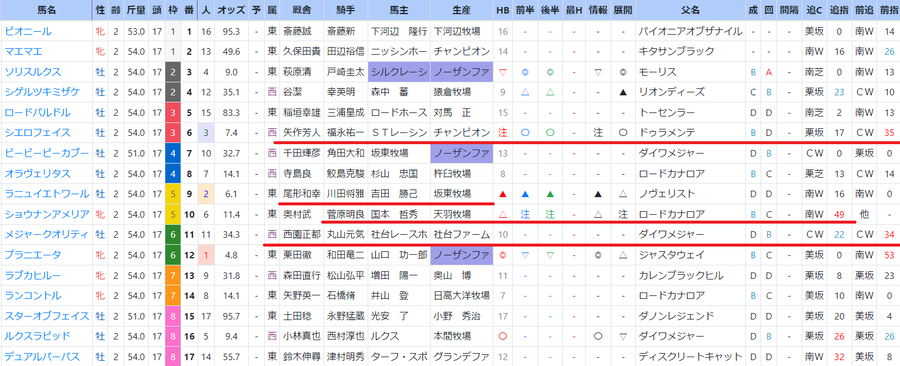This screenshot has height=366, width=900.
Task: Sort by 馬主 column header
Action: [399, 10]
